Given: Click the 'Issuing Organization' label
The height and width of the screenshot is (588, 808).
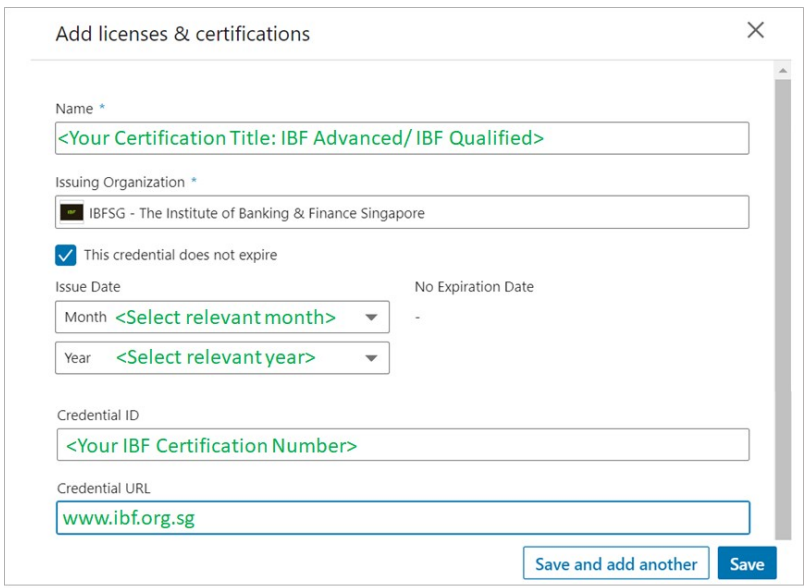Looking at the screenshot, I should [x=120, y=182].
